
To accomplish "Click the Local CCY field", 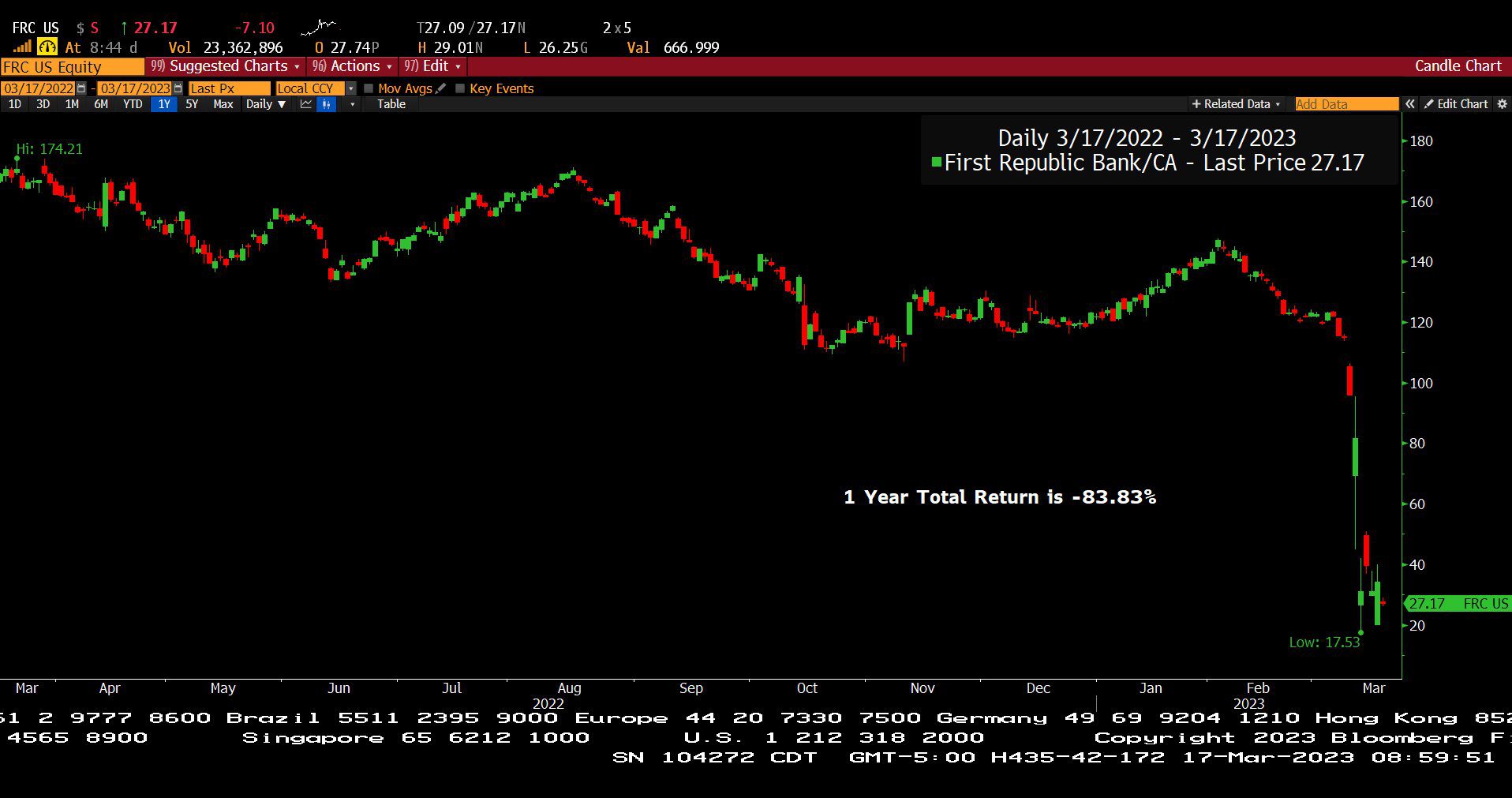I will click(310, 88).
